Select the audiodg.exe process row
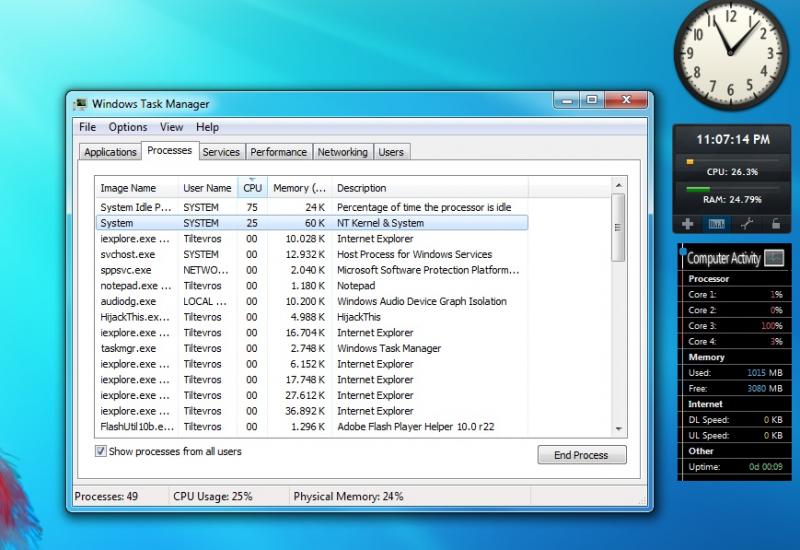 click(x=312, y=301)
